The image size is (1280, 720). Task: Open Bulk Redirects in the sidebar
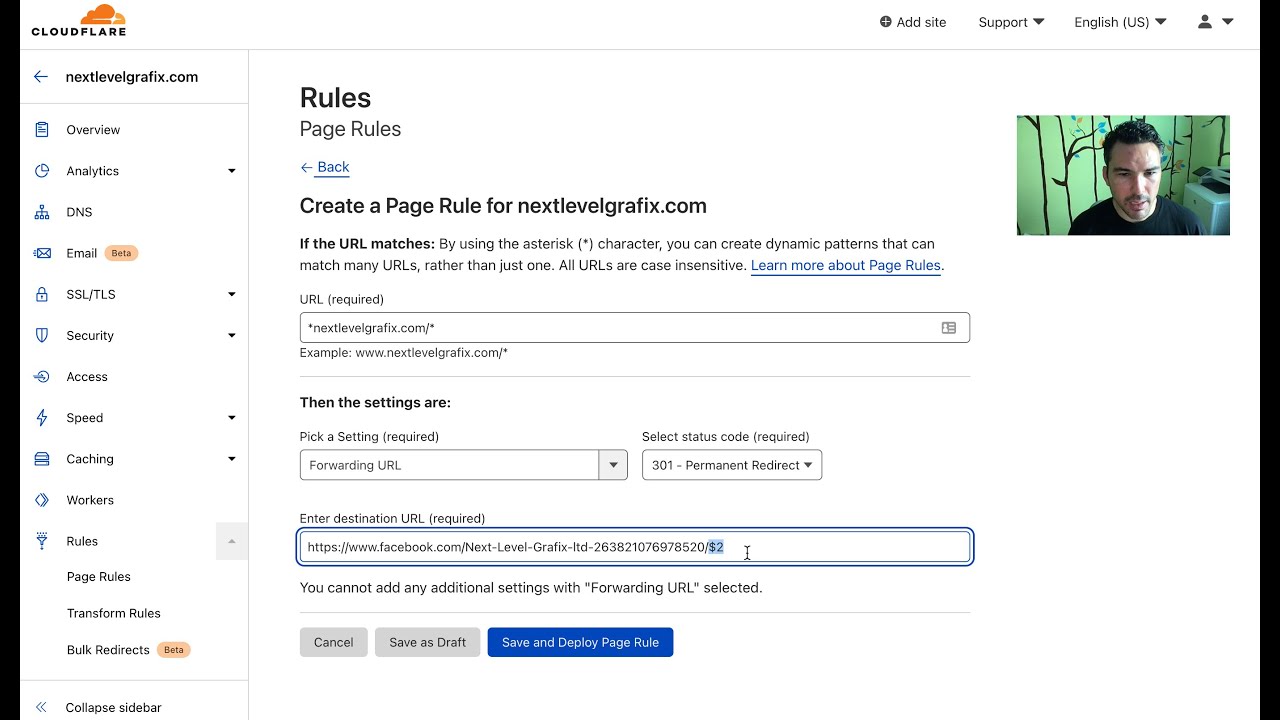108,650
